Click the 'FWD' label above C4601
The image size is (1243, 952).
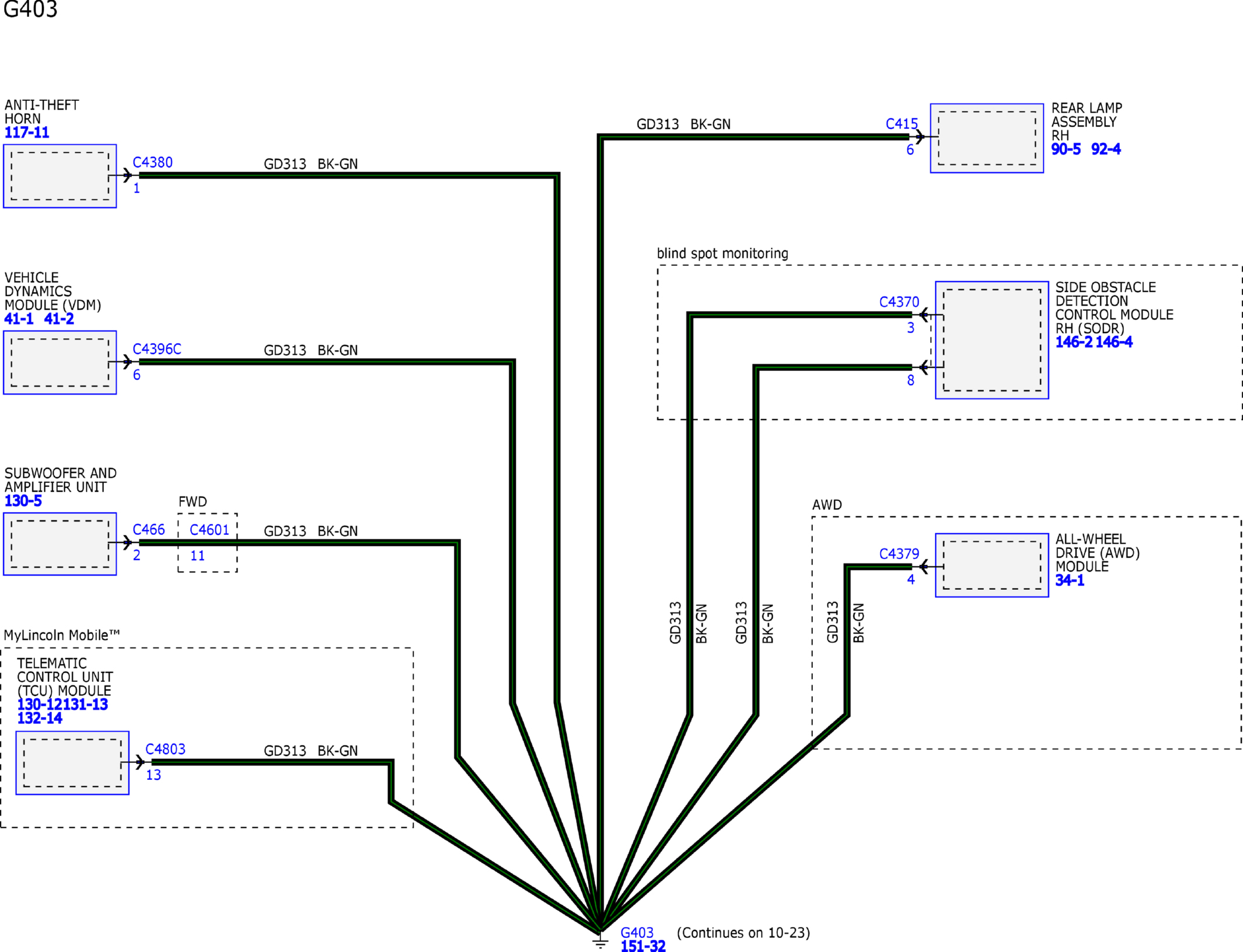(x=193, y=502)
